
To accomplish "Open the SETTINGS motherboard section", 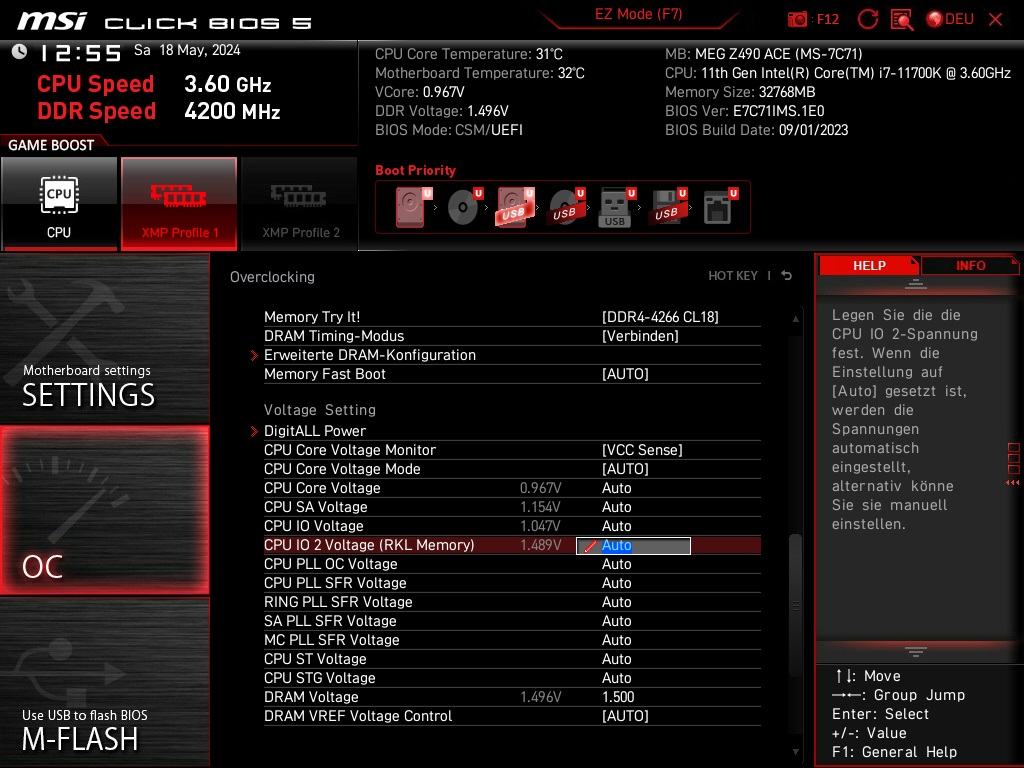I will pos(104,338).
